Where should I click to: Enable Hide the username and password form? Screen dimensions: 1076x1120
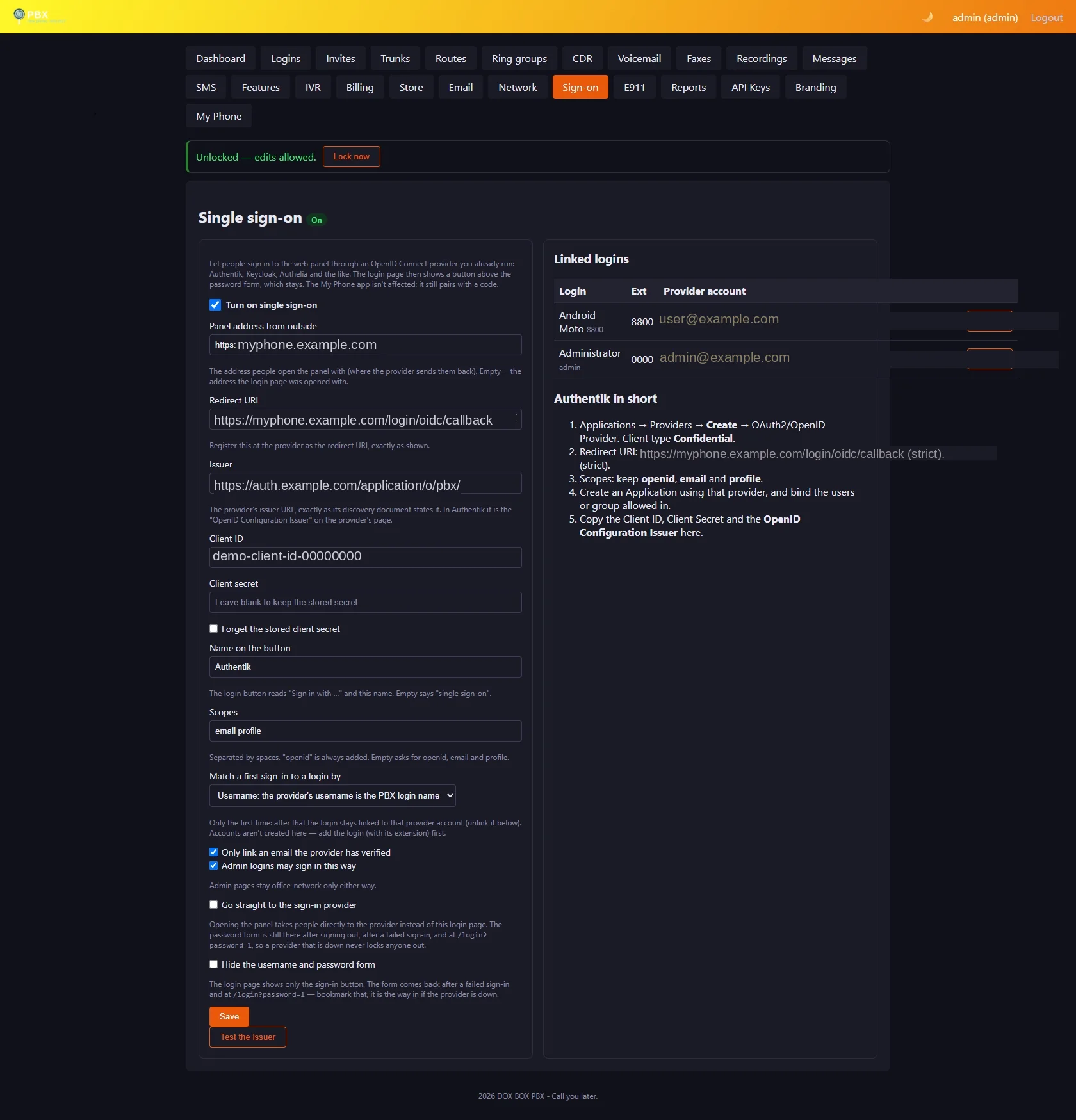coord(214,964)
